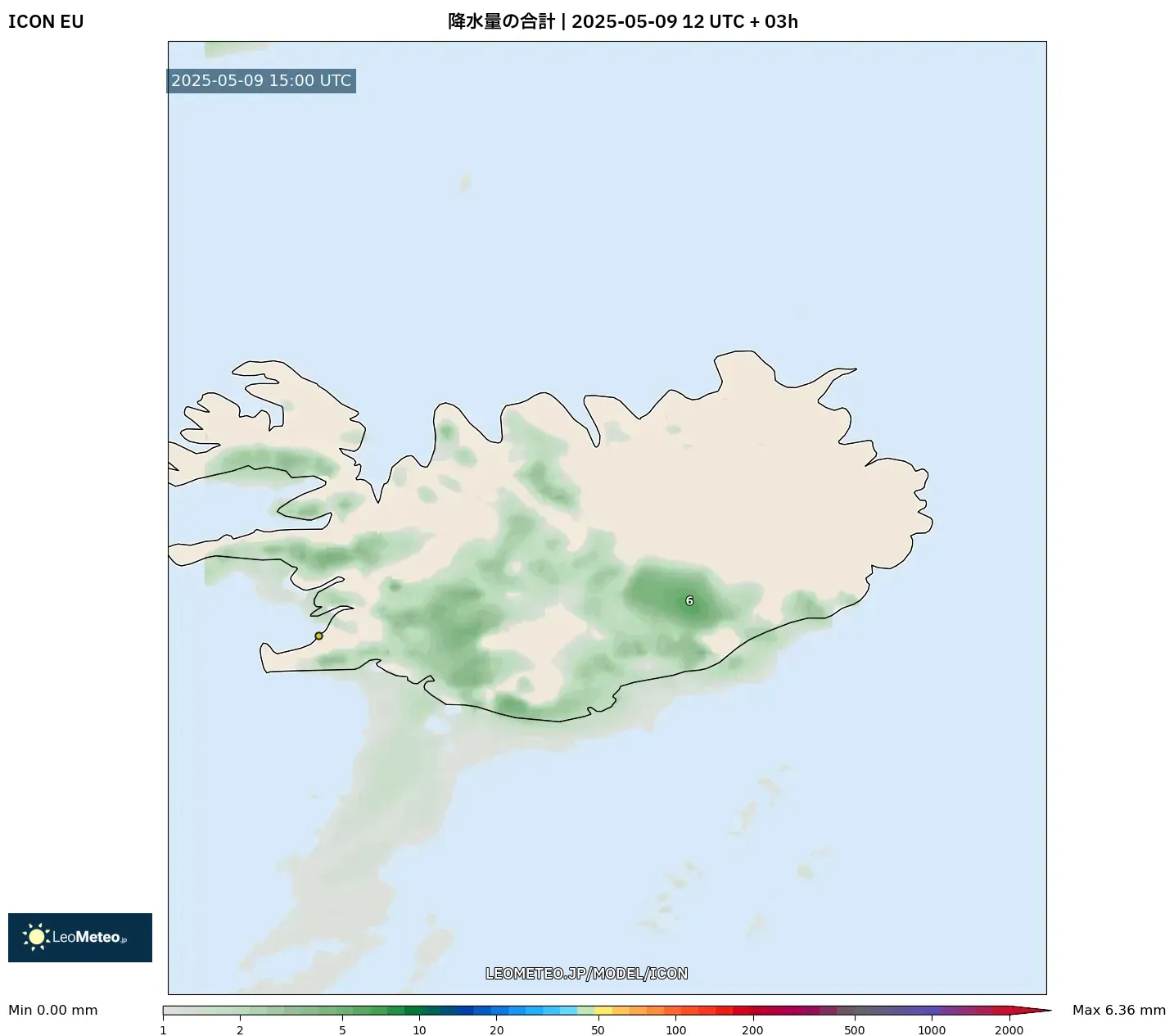Image resolution: width=1174 pixels, height=1036 pixels.
Task: Click 'Min 0.00 mm' label
Action: click(53, 1010)
